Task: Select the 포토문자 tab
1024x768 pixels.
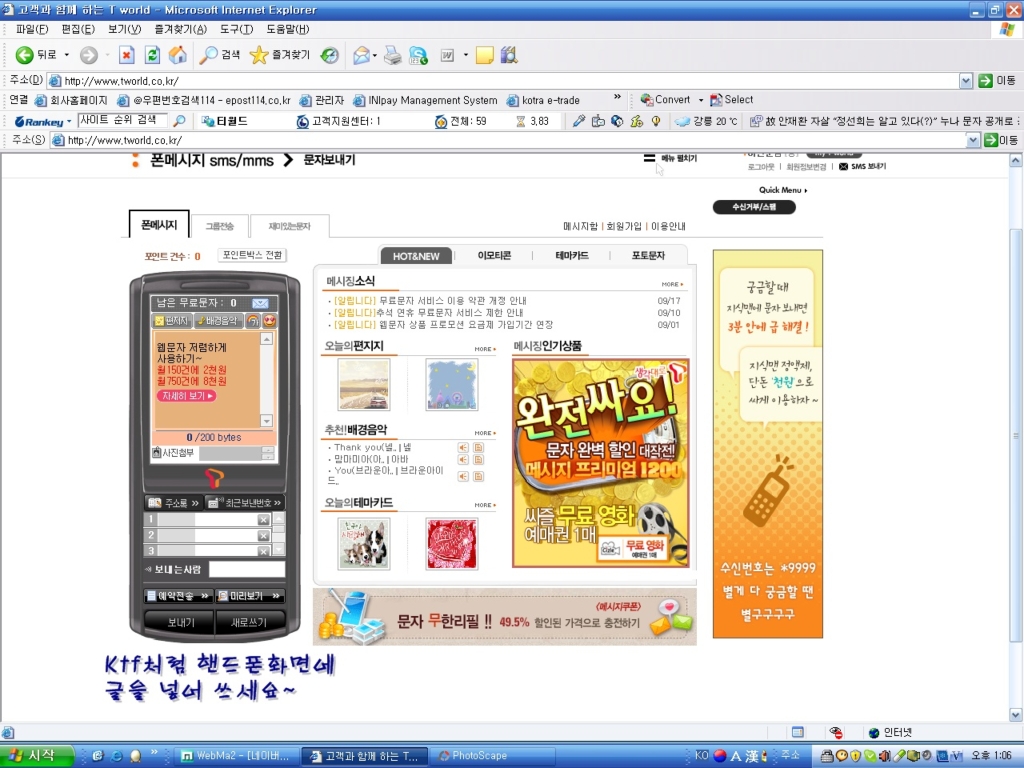Action: 648,255
